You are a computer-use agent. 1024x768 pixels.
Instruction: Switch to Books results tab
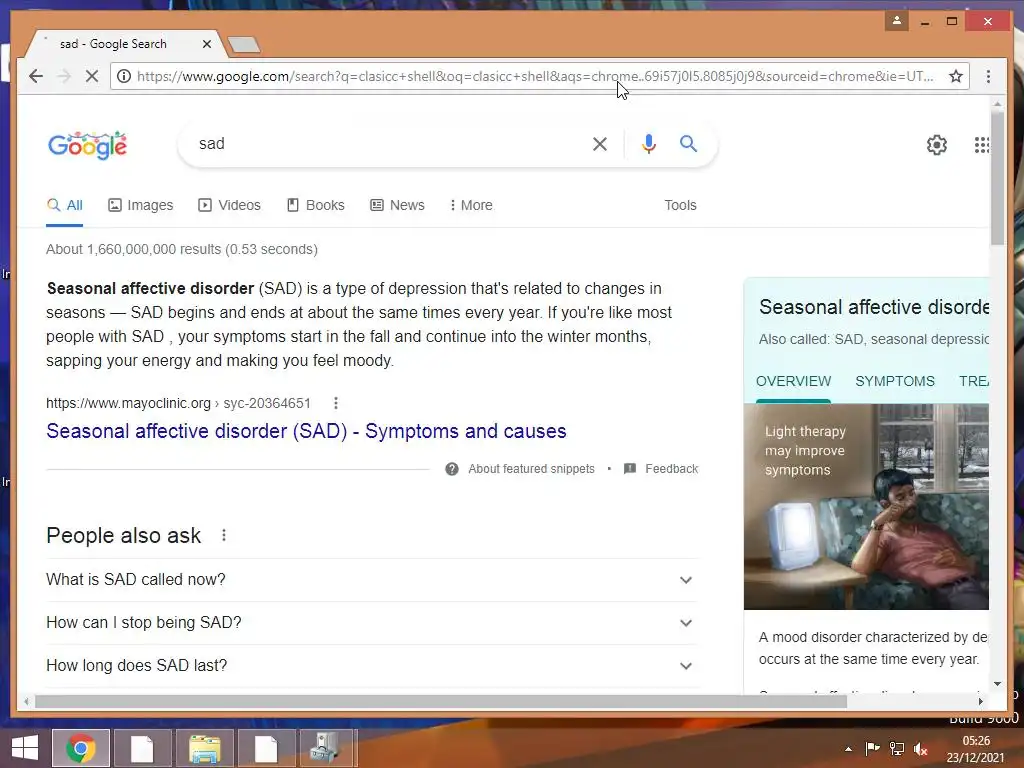coord(315,205)
